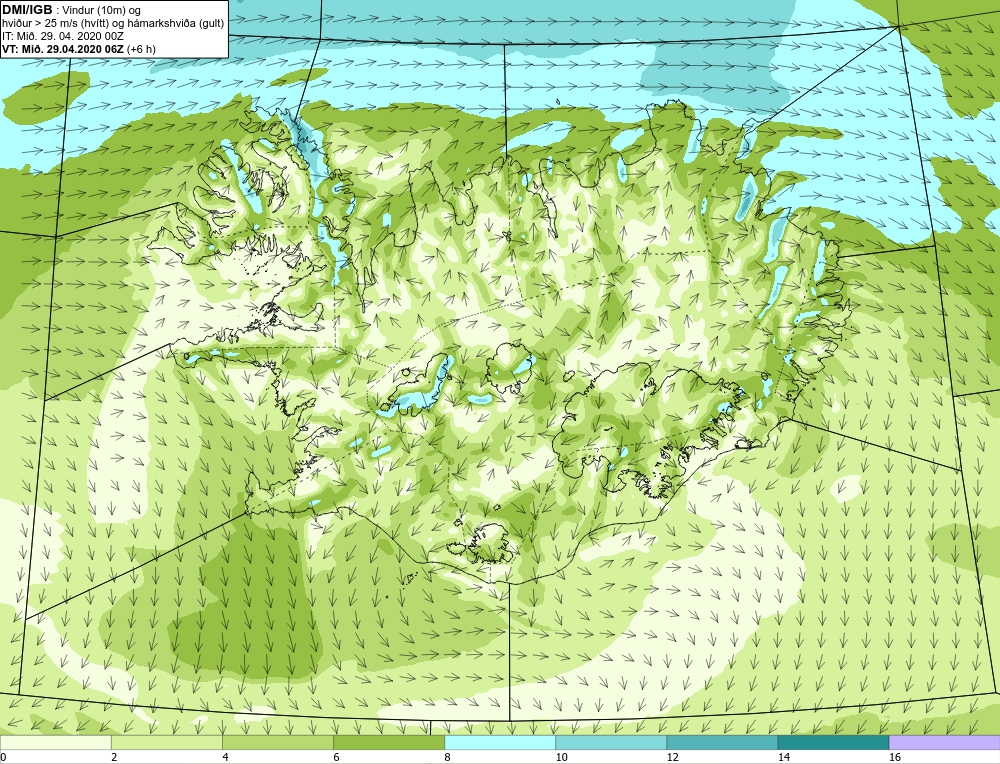Click the "IT: Mið. 29. 04. 2020 00Z" line
This screenshot has width=1000, height=764.
click(63, 36)
